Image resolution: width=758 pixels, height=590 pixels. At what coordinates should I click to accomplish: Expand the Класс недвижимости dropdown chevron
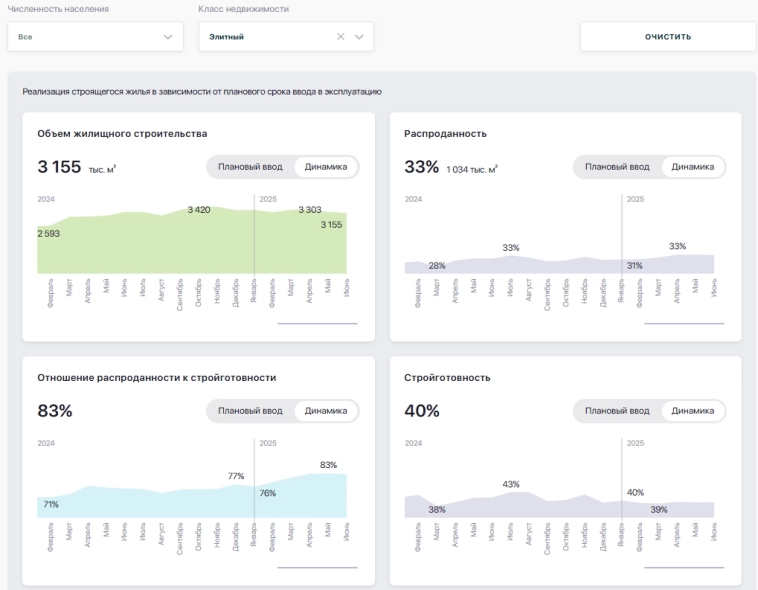(360, 37)
